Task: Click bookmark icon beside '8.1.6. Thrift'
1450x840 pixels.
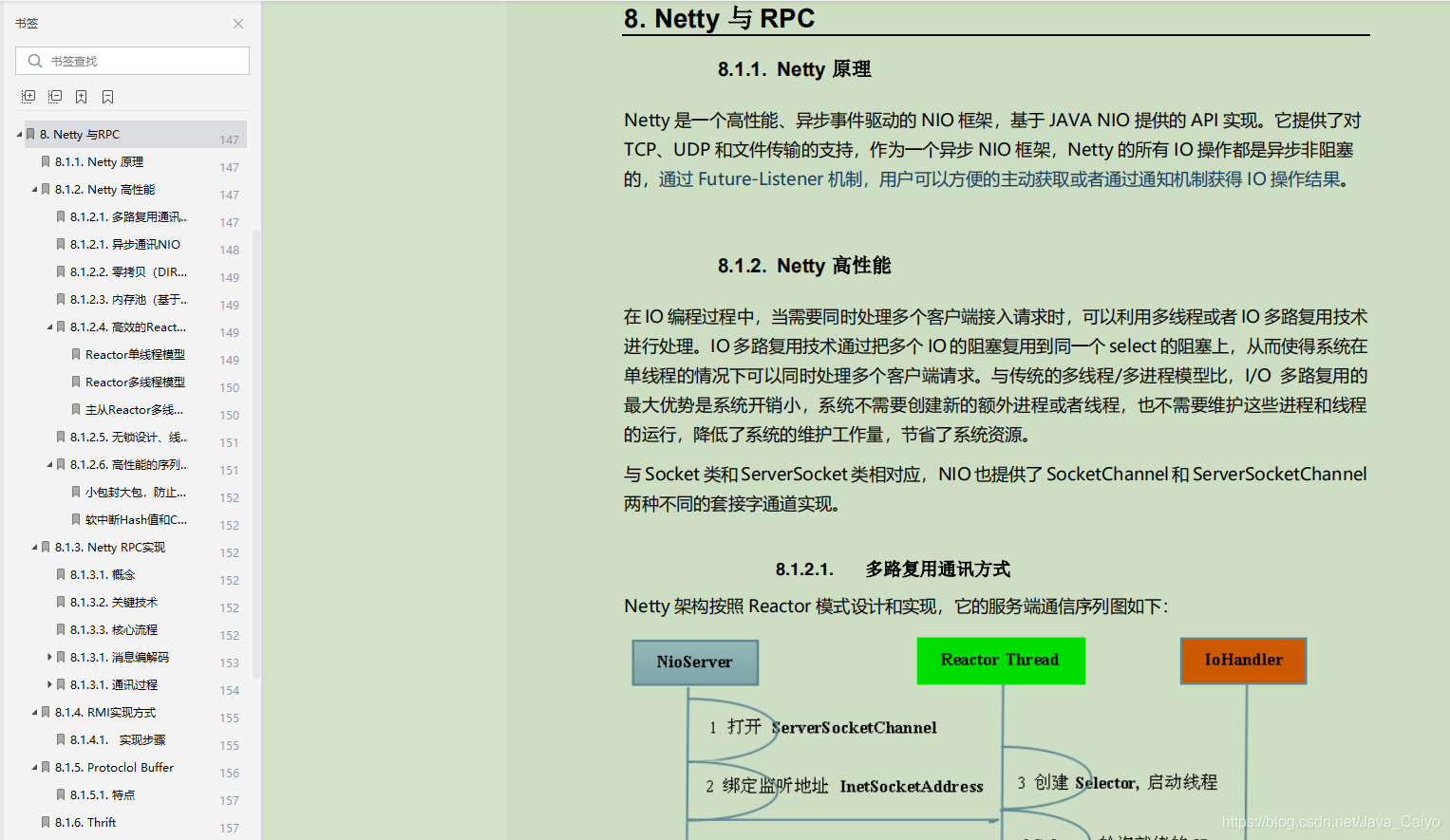Action: [46, 823]
